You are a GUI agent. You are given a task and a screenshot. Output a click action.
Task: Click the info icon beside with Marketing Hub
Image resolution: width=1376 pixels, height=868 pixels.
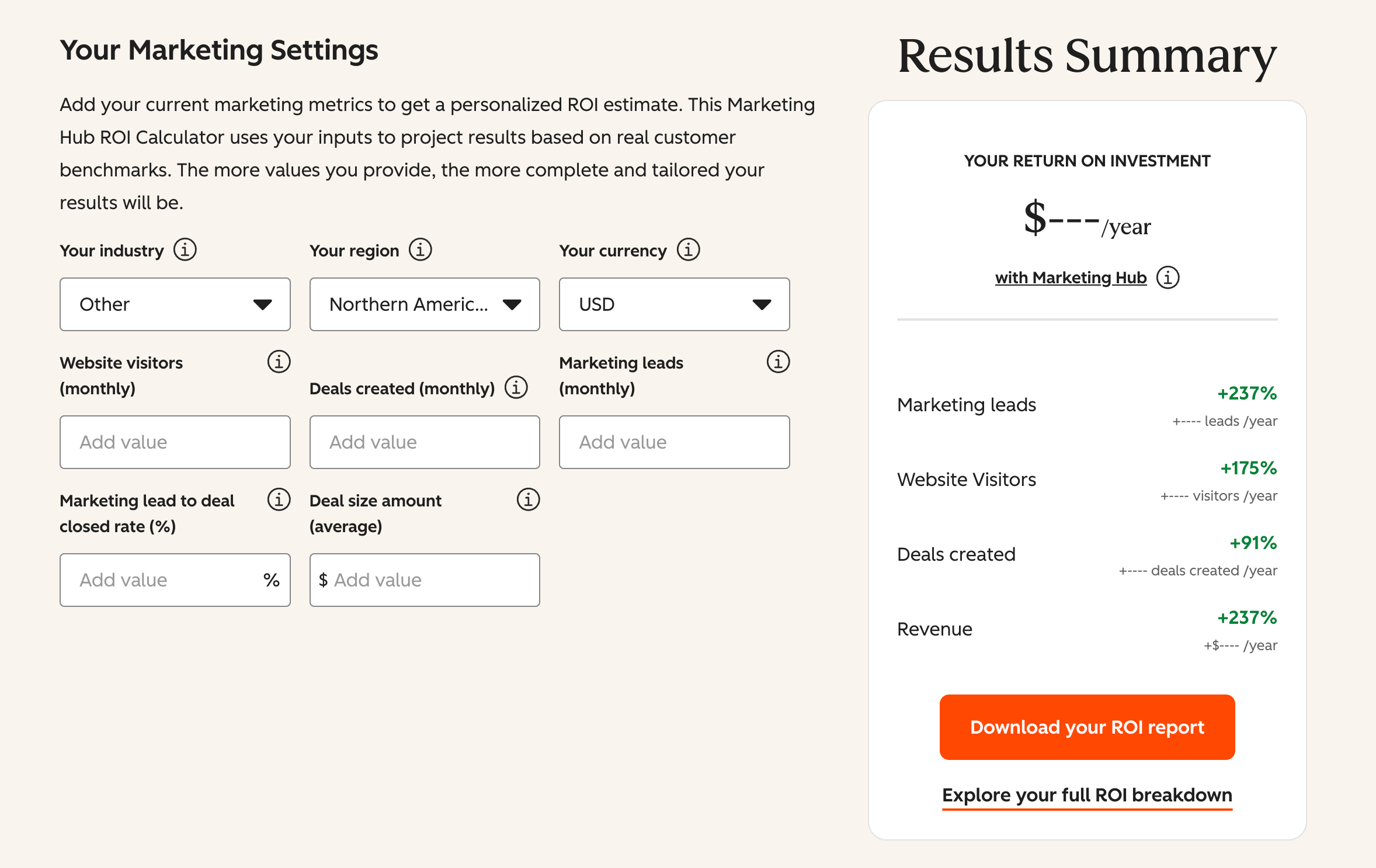(1168, 278)
